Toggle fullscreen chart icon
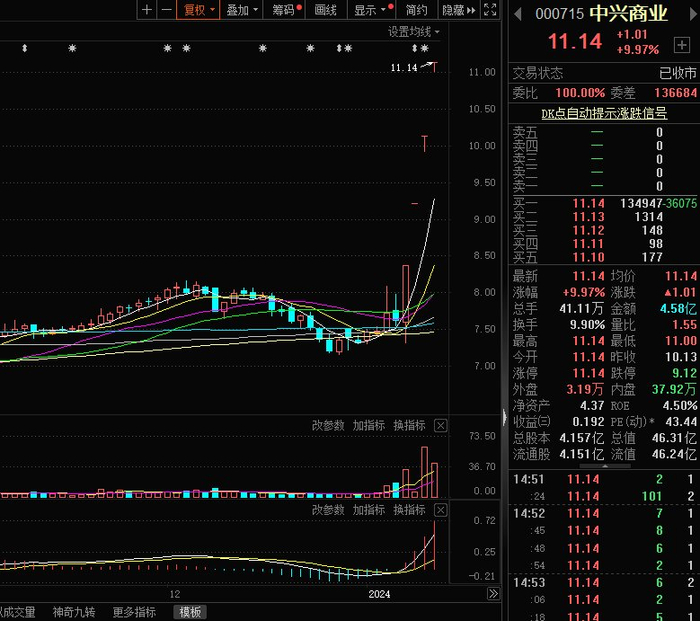This screenshot has width=700, height=621. (x=490, y=9)
